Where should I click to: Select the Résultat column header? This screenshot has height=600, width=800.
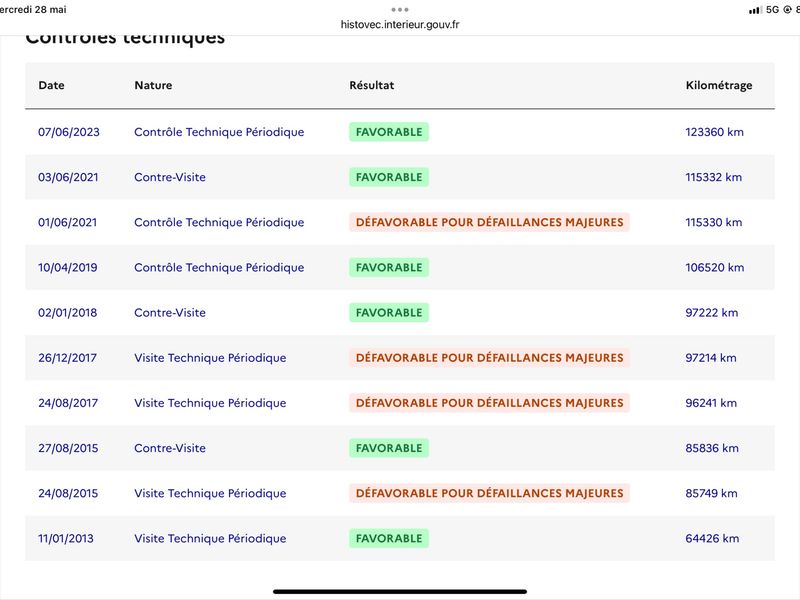click(371, 85)
